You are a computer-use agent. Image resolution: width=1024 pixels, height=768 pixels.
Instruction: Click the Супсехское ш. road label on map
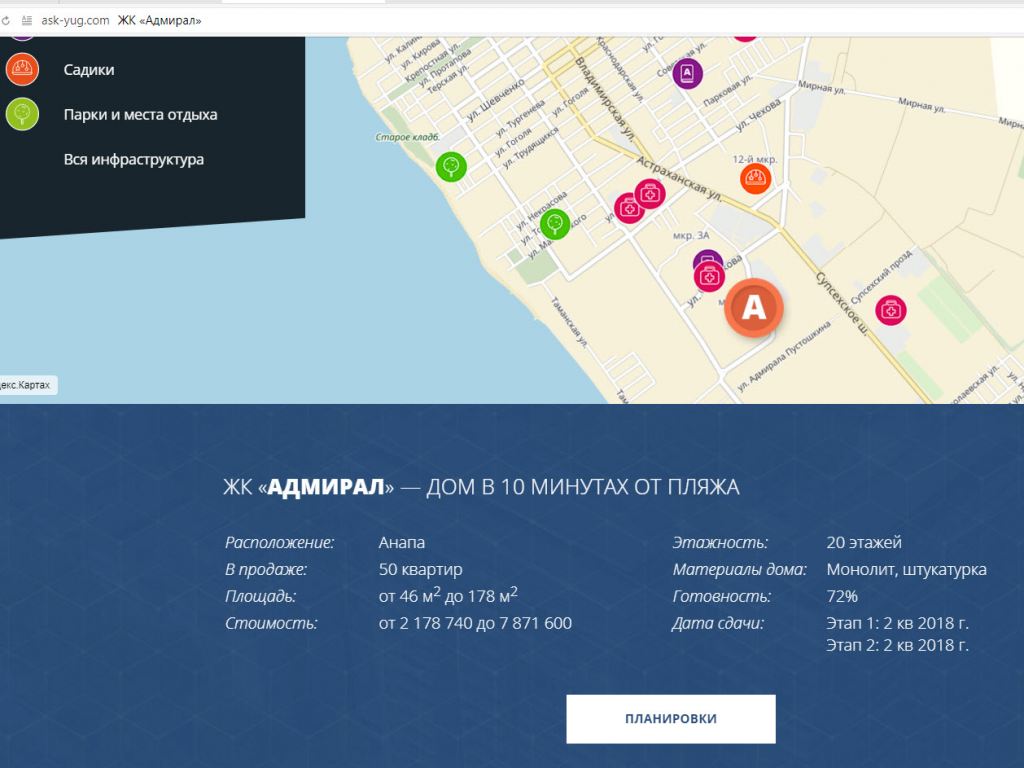click(842, 304)
